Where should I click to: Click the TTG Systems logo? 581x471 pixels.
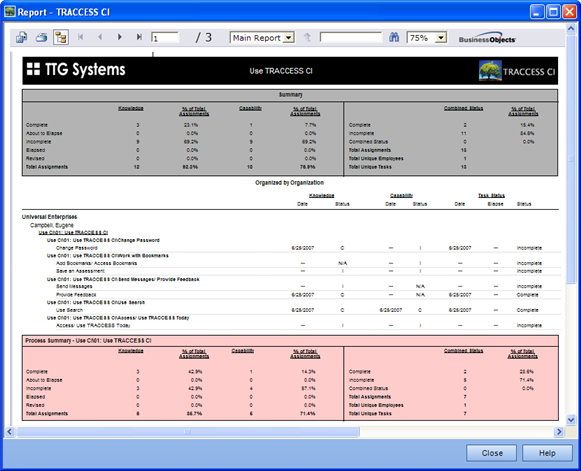pyautogui.click(x=76, y=69)
